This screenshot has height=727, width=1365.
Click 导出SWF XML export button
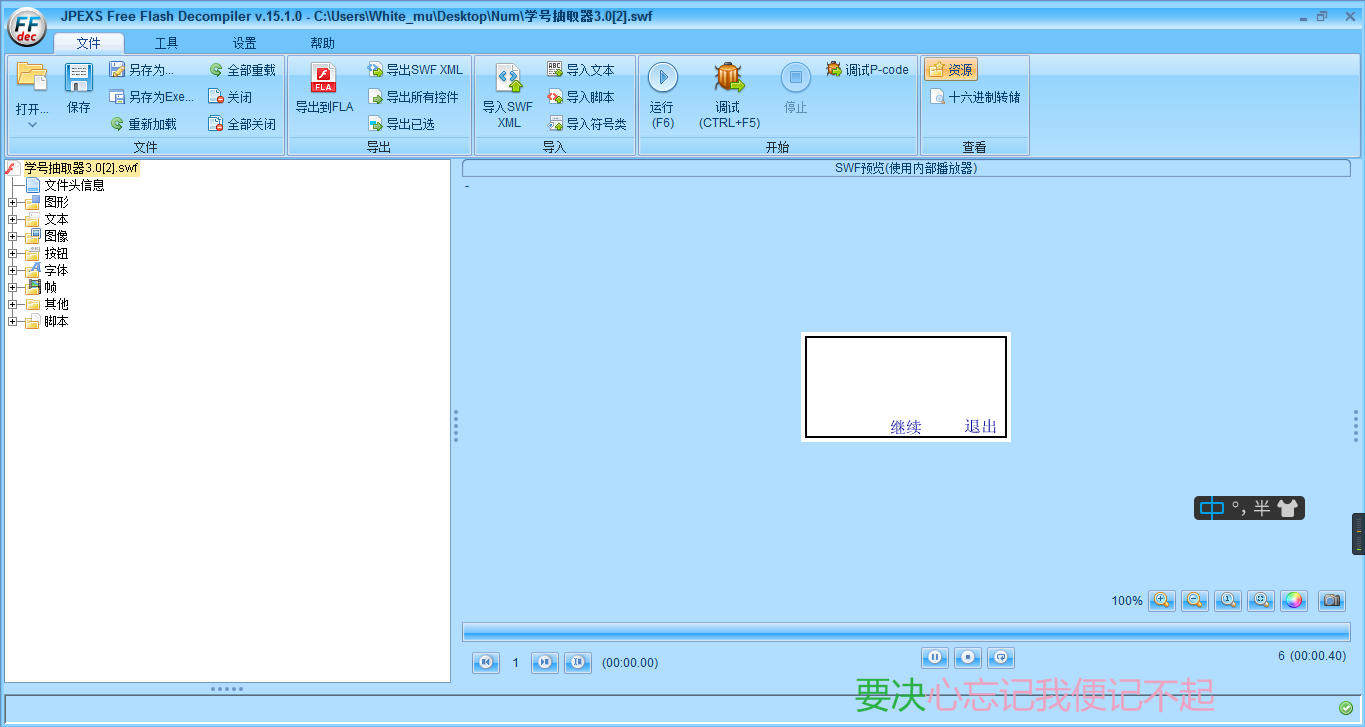[x=415, y=70]
